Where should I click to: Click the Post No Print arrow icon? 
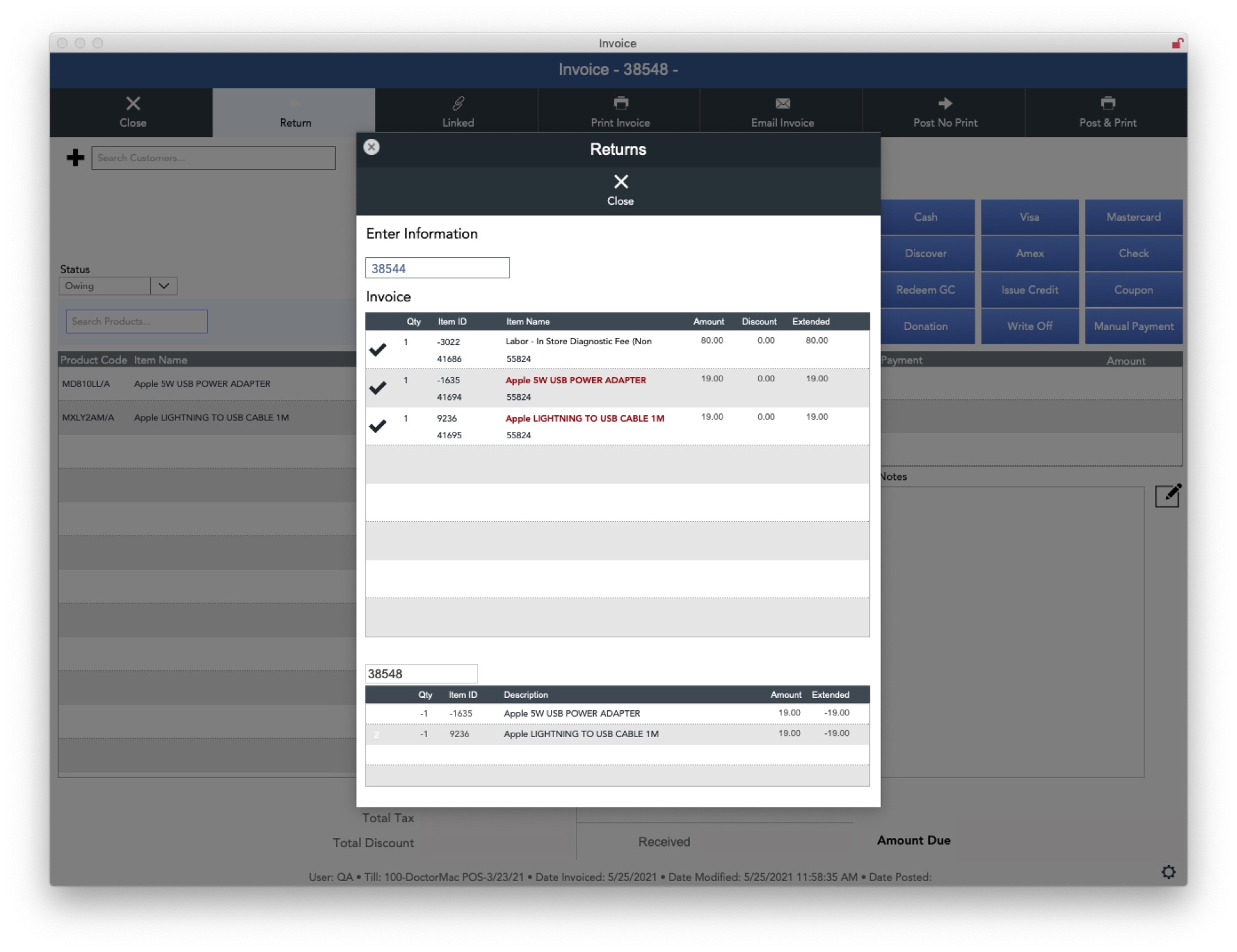pyautogui.click(x=945, y=103)
